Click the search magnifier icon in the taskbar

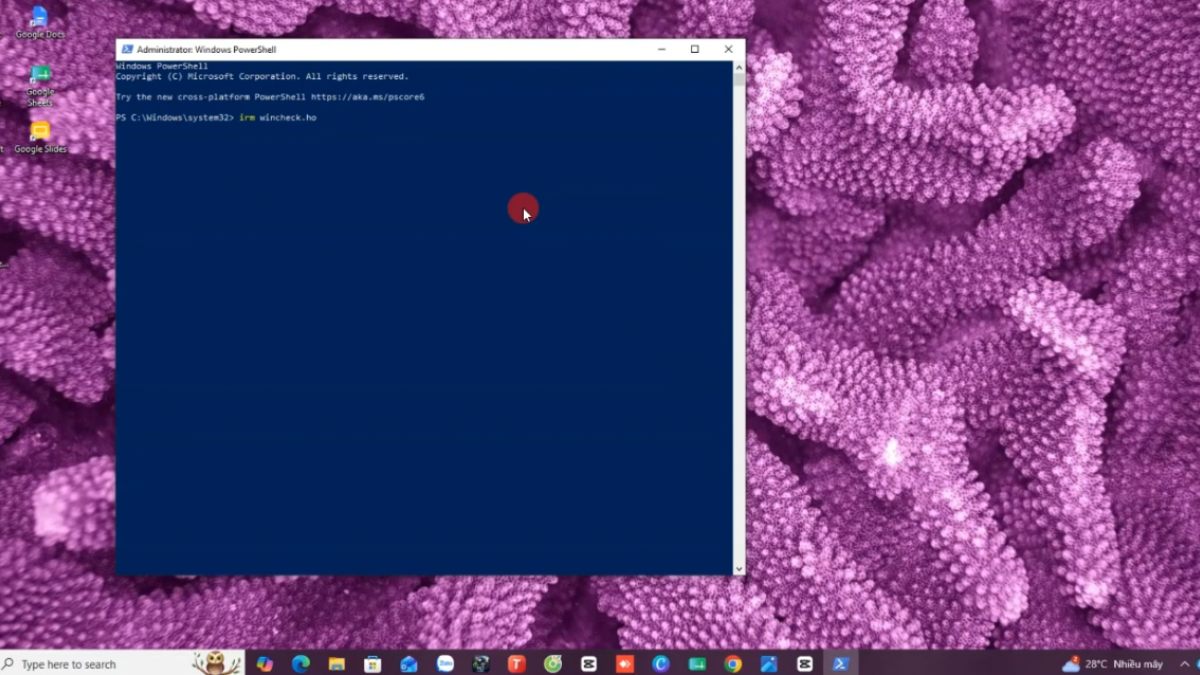point(9,664)
